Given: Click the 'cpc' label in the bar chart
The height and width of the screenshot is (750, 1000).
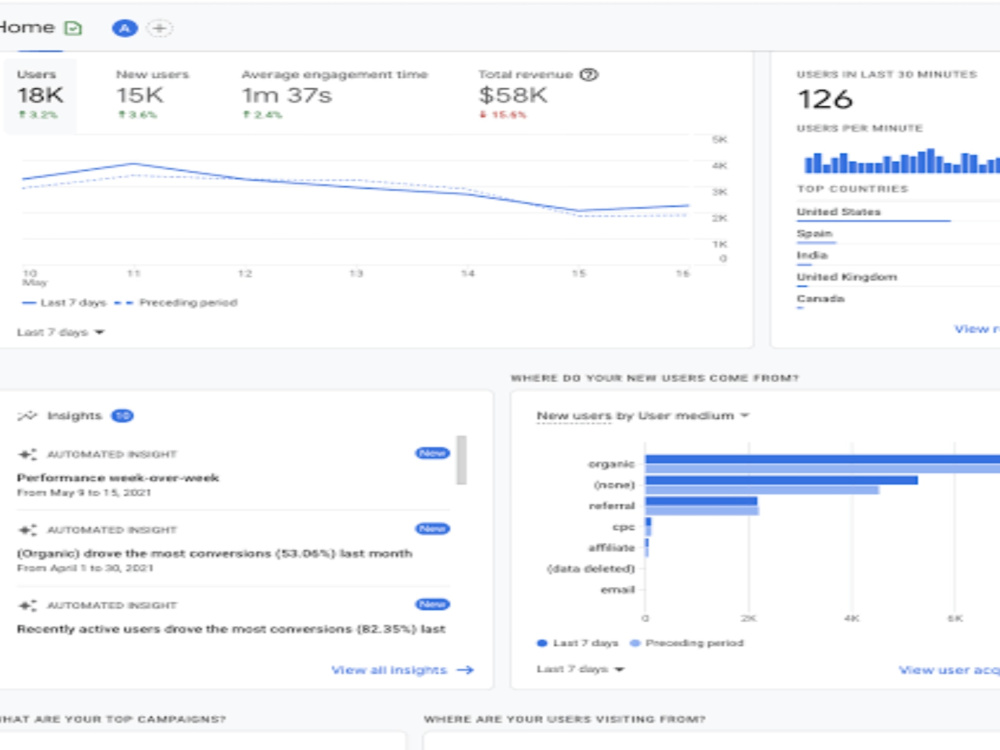Looking at the screenshot, I should [x=623, y=527].
